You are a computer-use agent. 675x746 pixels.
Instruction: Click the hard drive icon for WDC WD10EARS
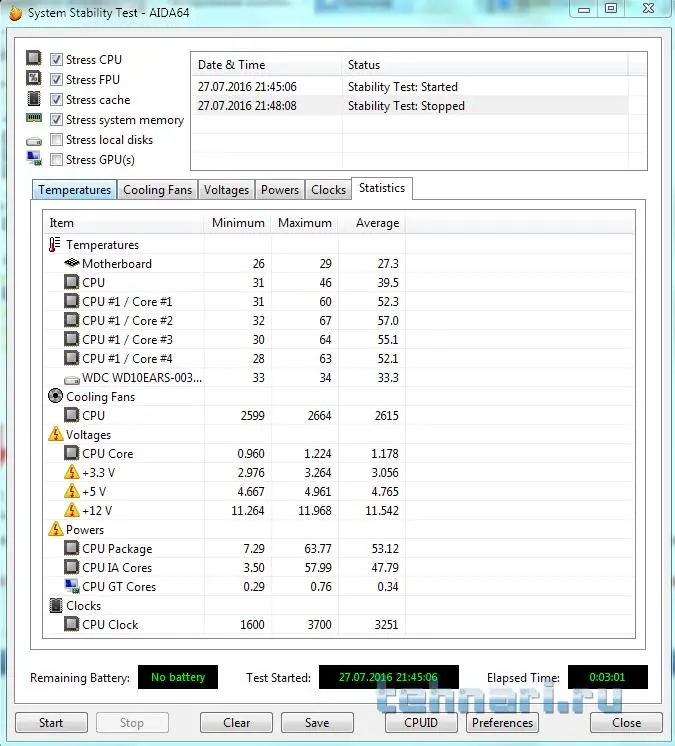pyautogui.click(x=72, y=380)
